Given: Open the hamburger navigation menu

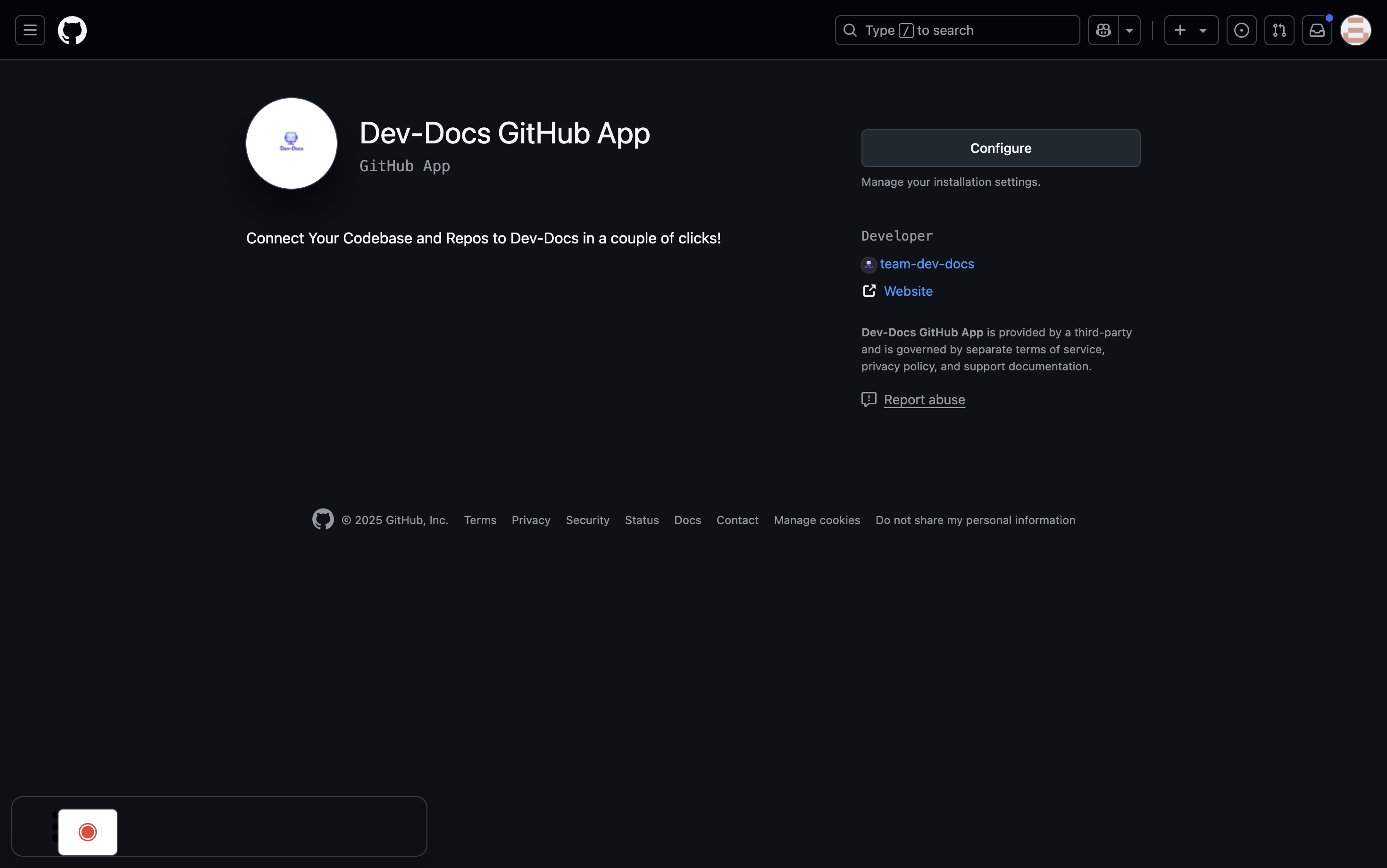Looking at the screenshot, I should pos(30,30).
